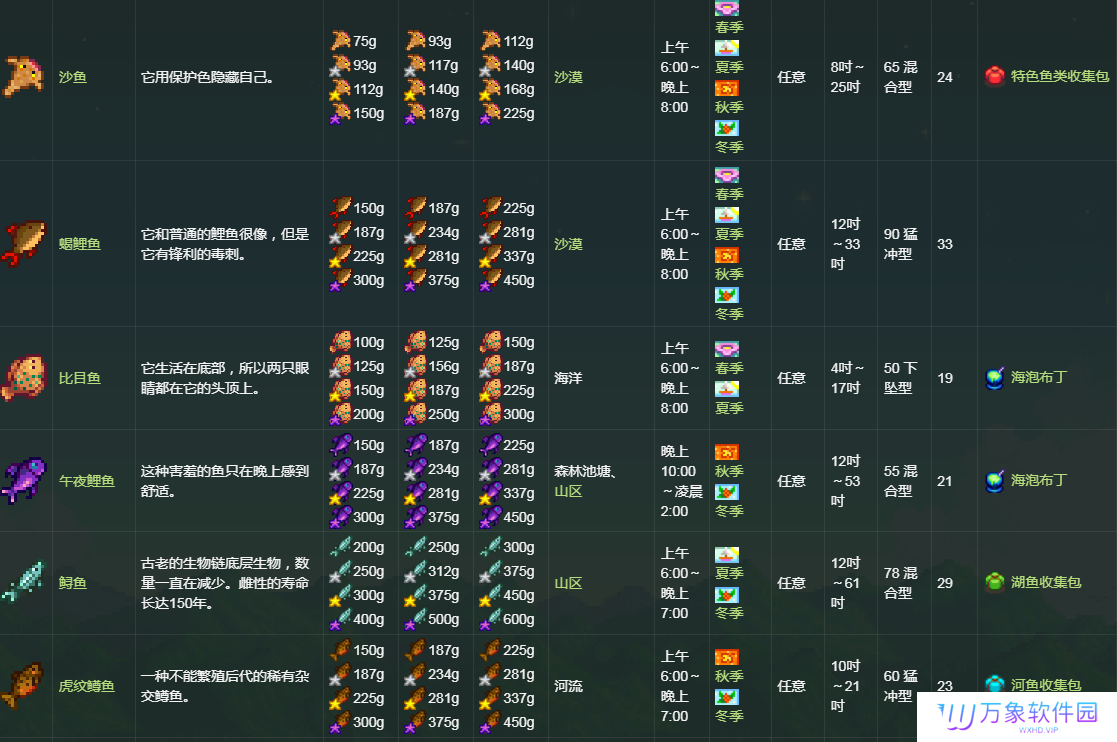Open the 虎纹鳟鱼 fish name link
Viewport: 1117px width, 742px height.
[86, 686]
